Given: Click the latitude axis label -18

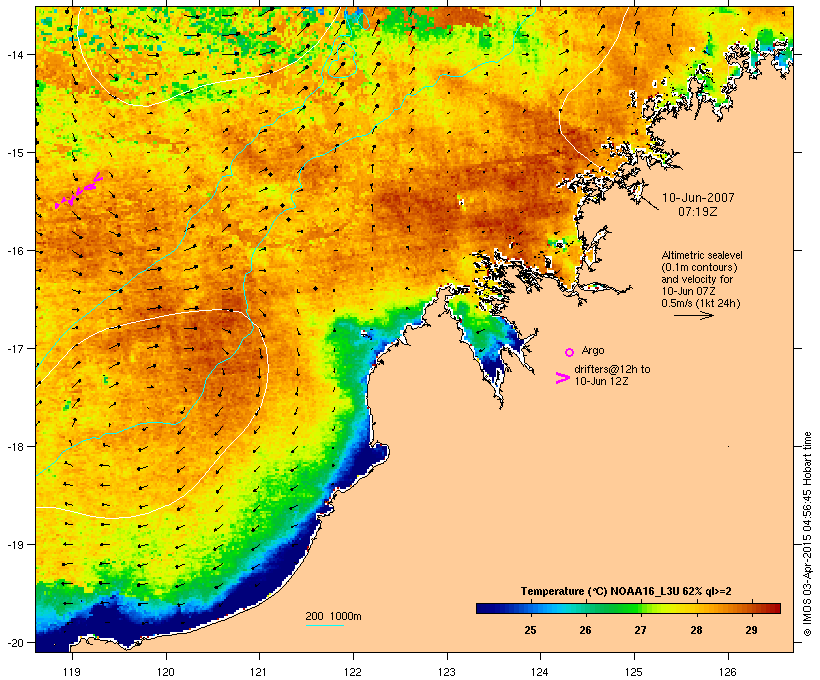Looking at the screenshot, I should pyautogui.click(x=14, y=446).
